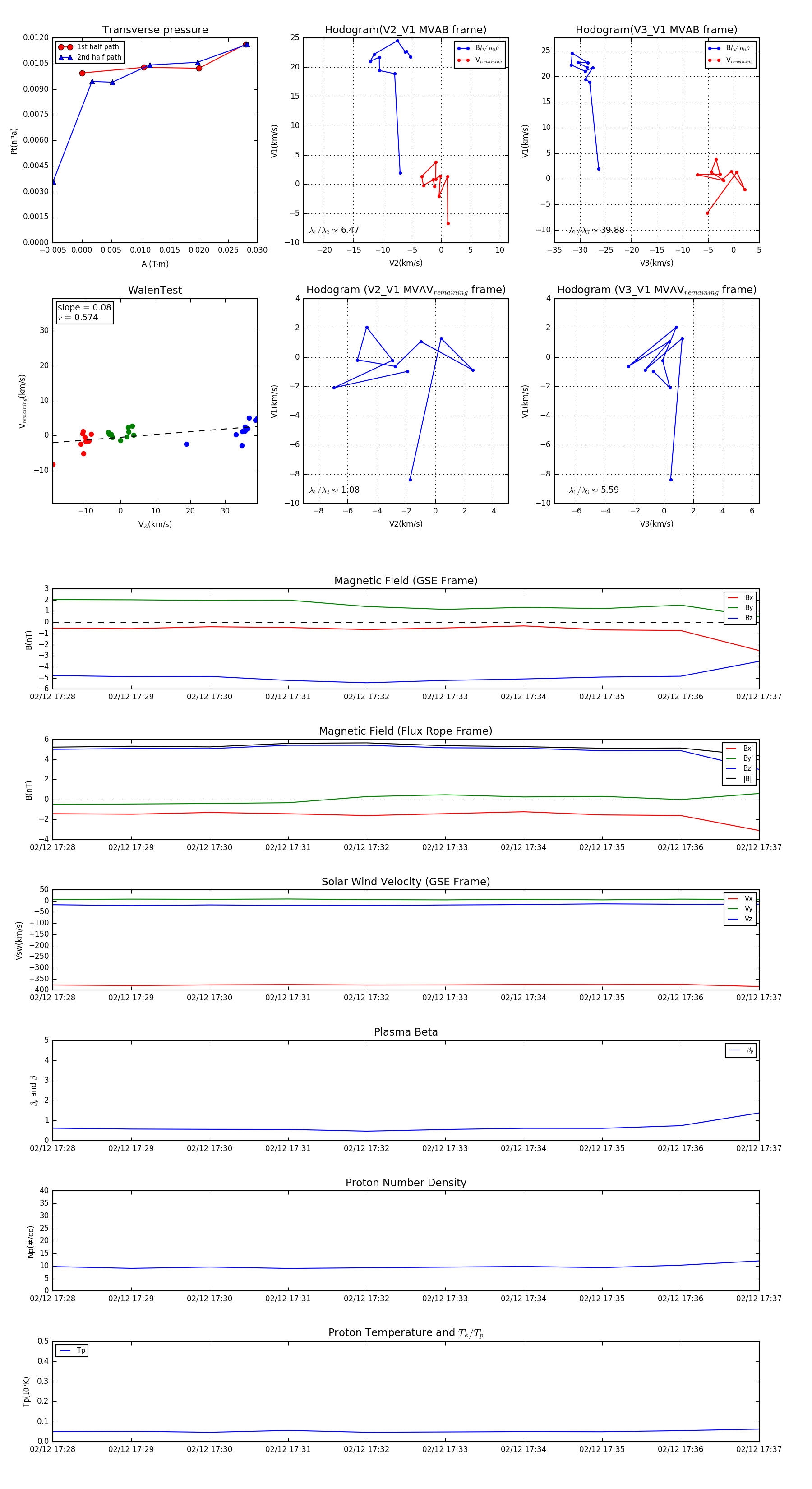Click the "Magnetic Field (Flux Rope Frame)" title

tap(406, 731)
